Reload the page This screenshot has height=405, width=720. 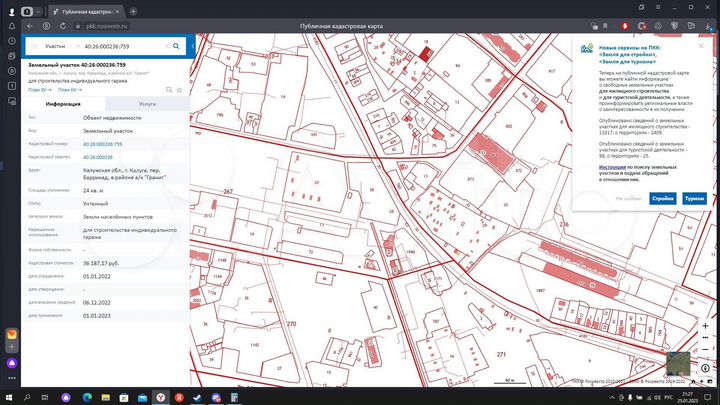tap(63, 26)
